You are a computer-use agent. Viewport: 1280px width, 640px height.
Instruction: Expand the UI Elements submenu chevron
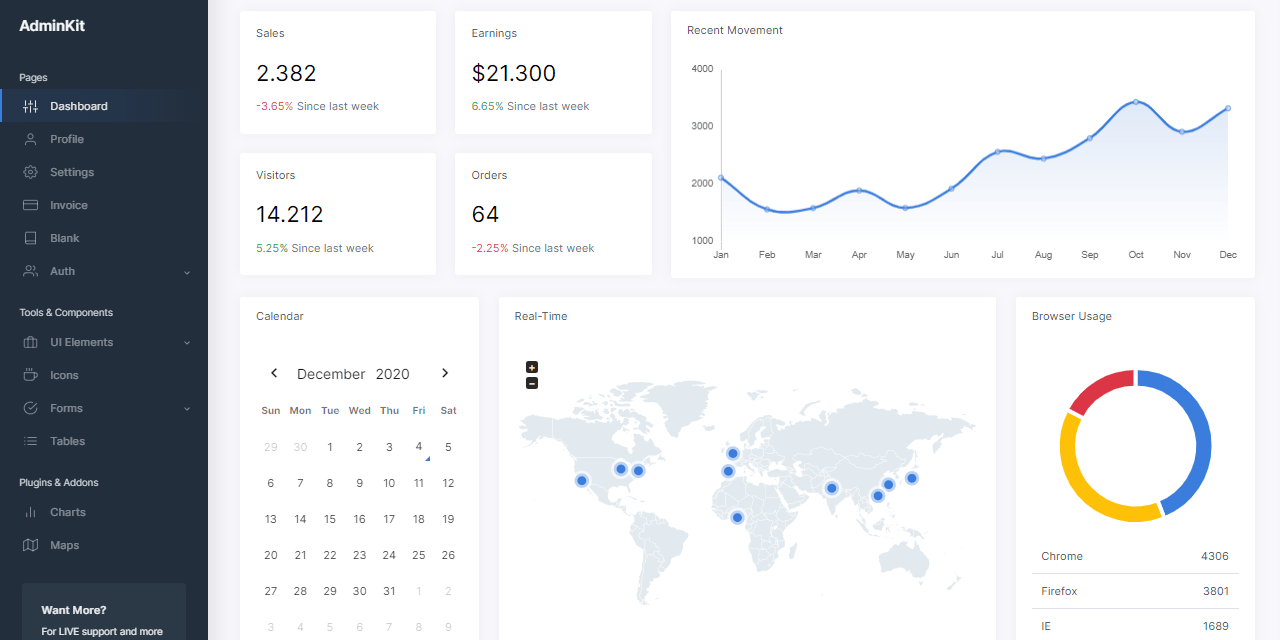(x=187, y=343)
